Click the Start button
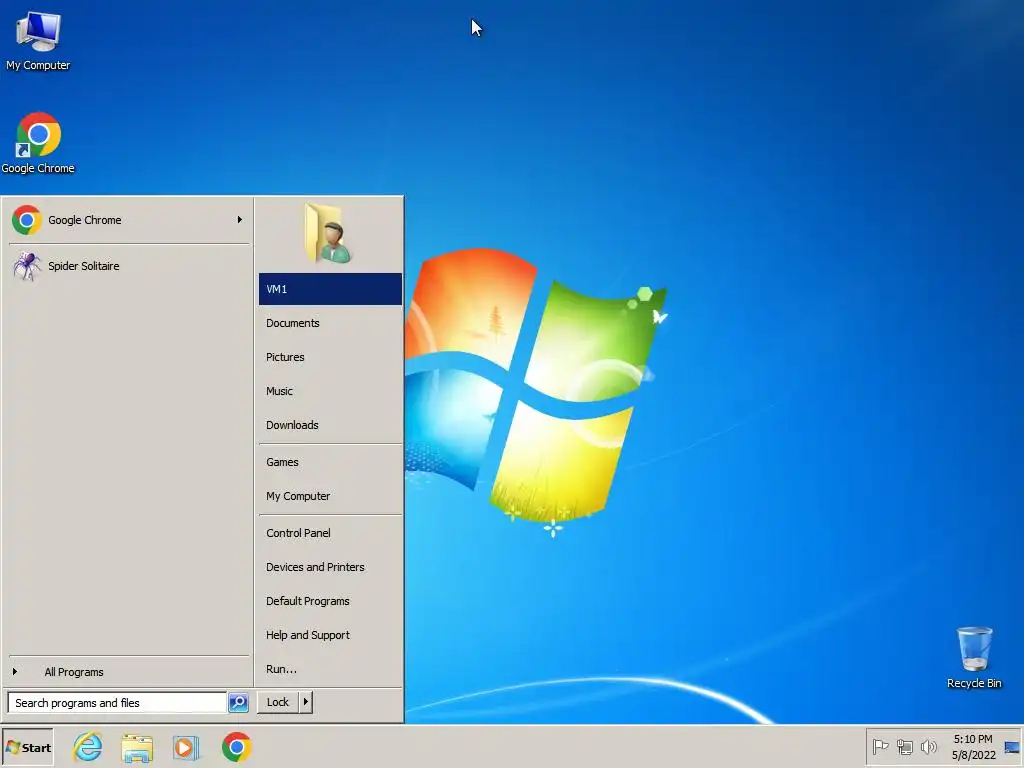This screenshot has width=1024, height=768. [x=27, y=747]
